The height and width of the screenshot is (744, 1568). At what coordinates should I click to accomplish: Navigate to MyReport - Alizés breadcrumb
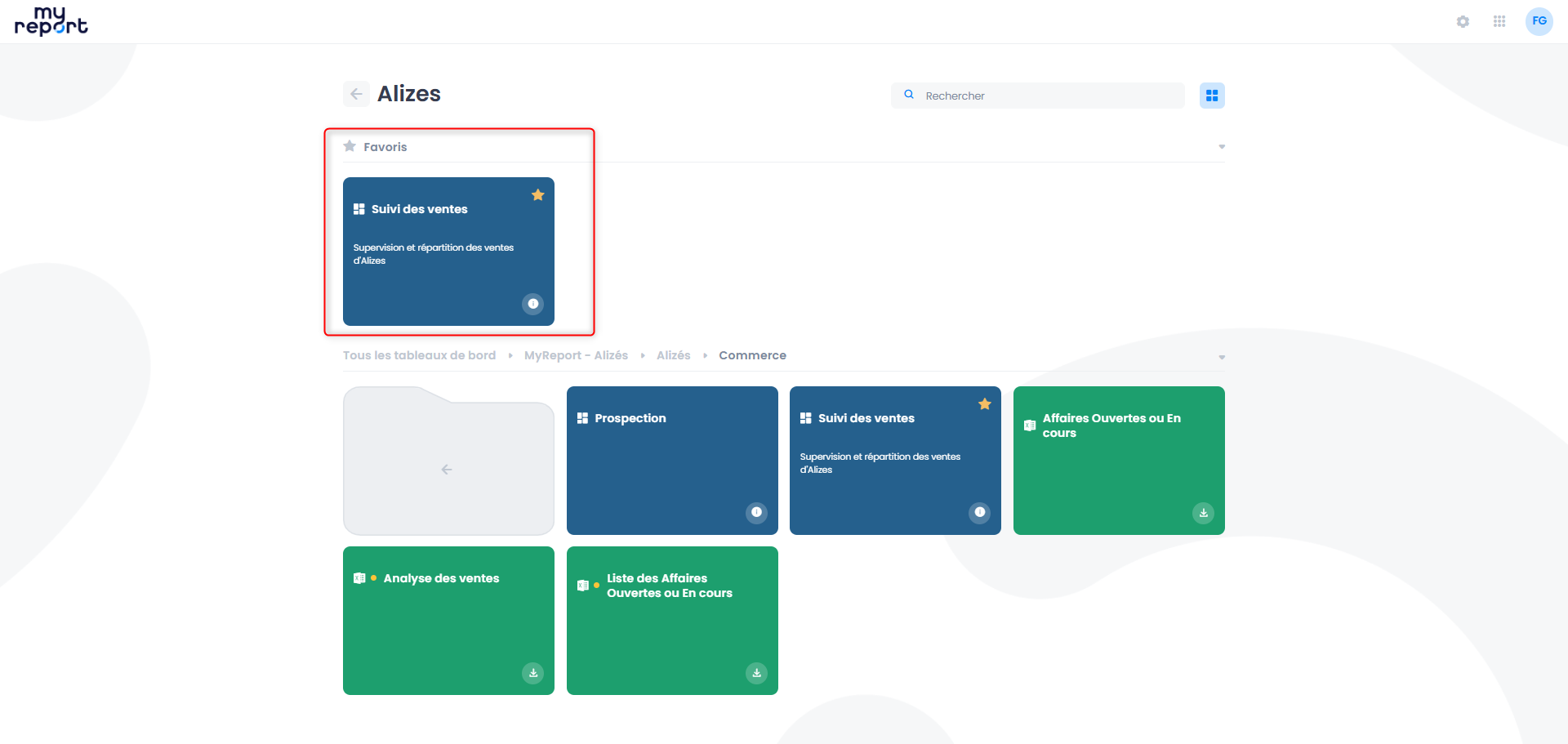[576, 355]
